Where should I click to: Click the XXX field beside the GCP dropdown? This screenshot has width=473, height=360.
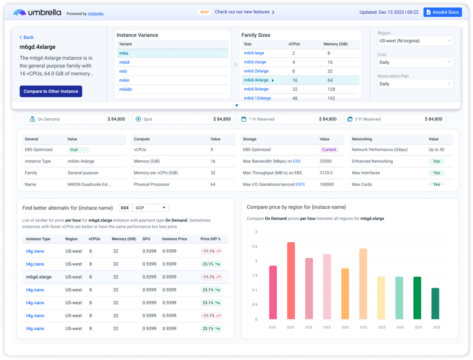(125, 208)
